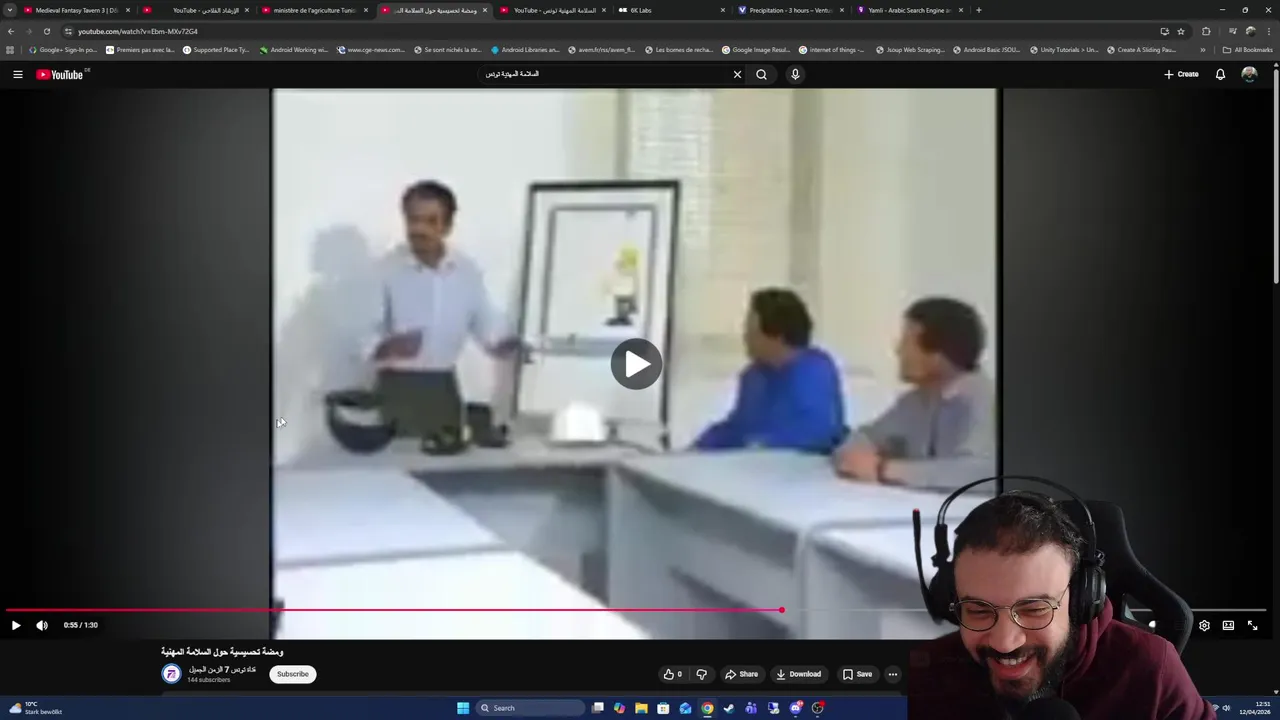
Task: Open File Explorer from taskbar
Action: click(641, 708)
